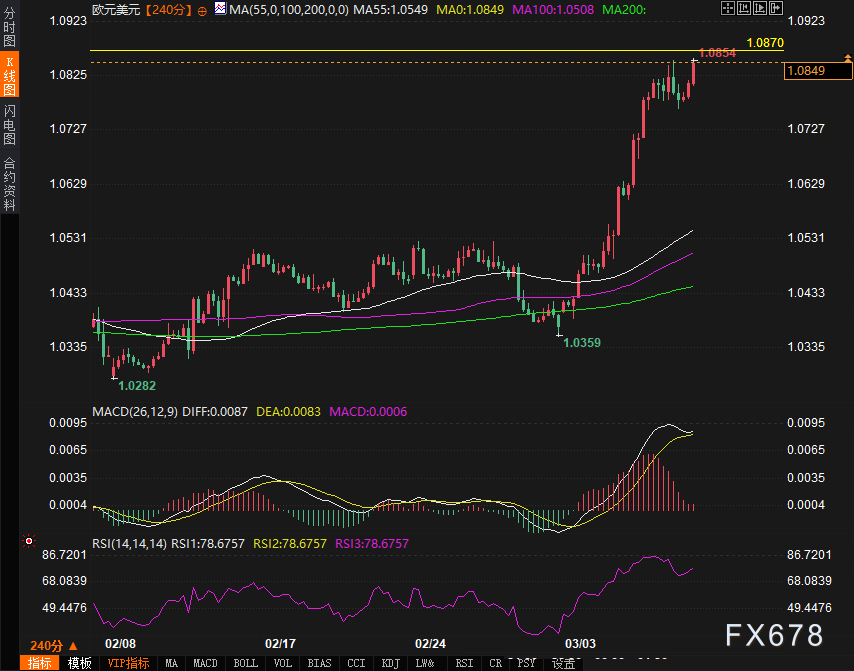
Task: Click the MACD:0.0006 value
Action: [368, 412]
